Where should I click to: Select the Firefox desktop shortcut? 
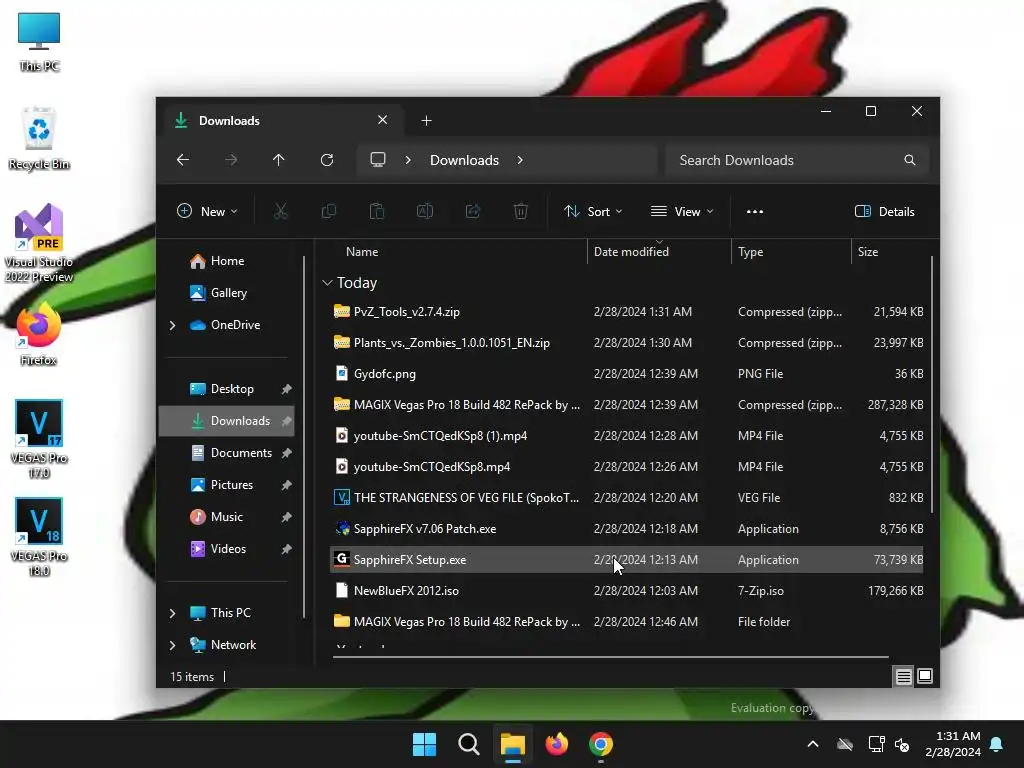click(39, 336)
